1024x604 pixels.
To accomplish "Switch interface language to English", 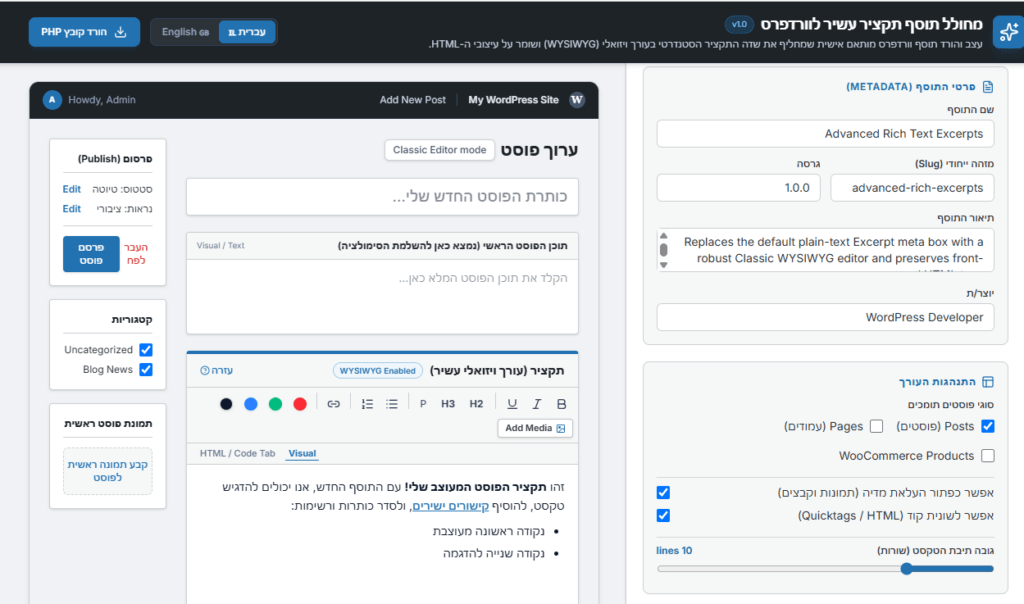I will 185,32.
